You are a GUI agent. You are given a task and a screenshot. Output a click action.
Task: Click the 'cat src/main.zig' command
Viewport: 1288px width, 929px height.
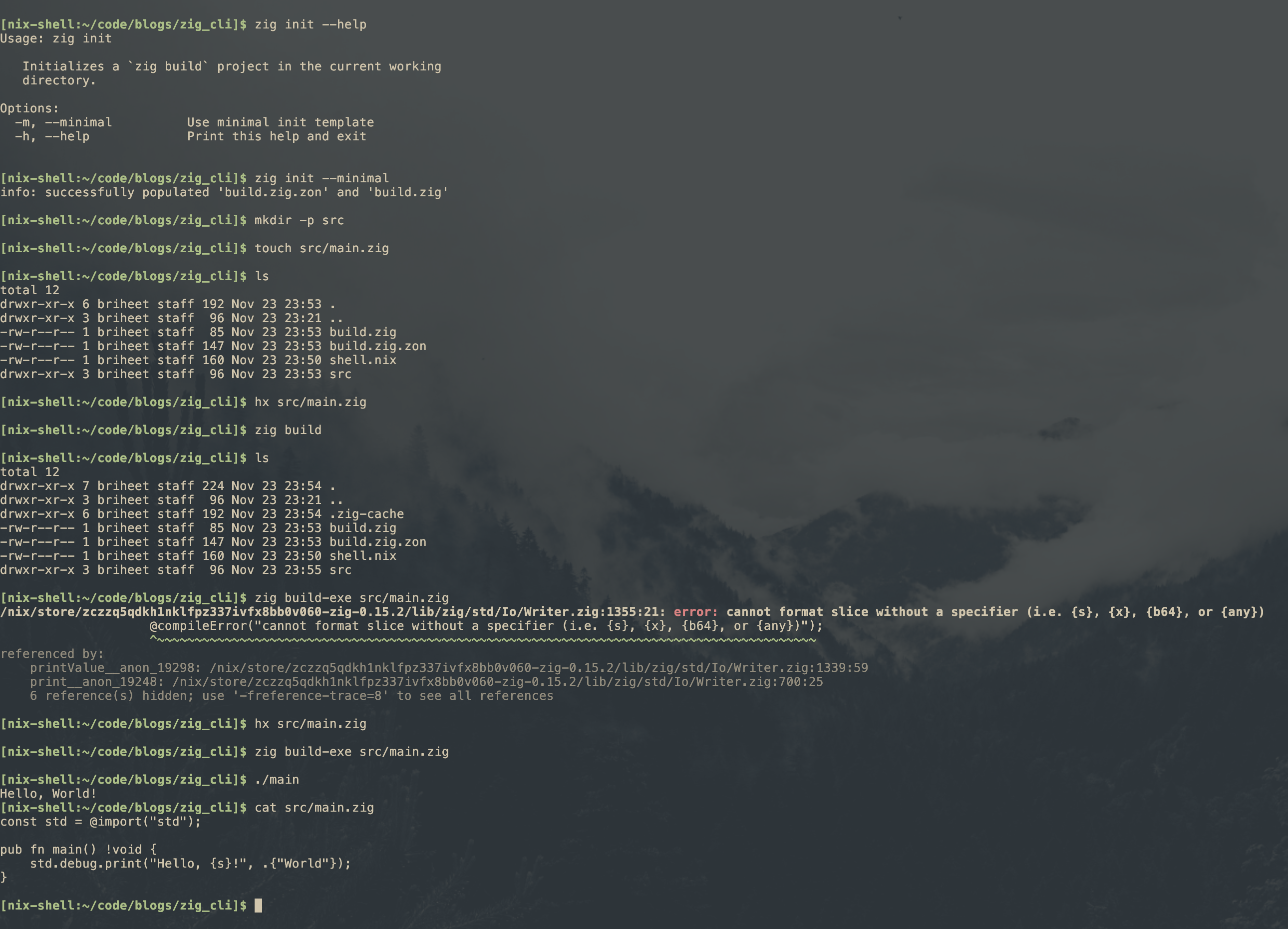click(314, 808)
